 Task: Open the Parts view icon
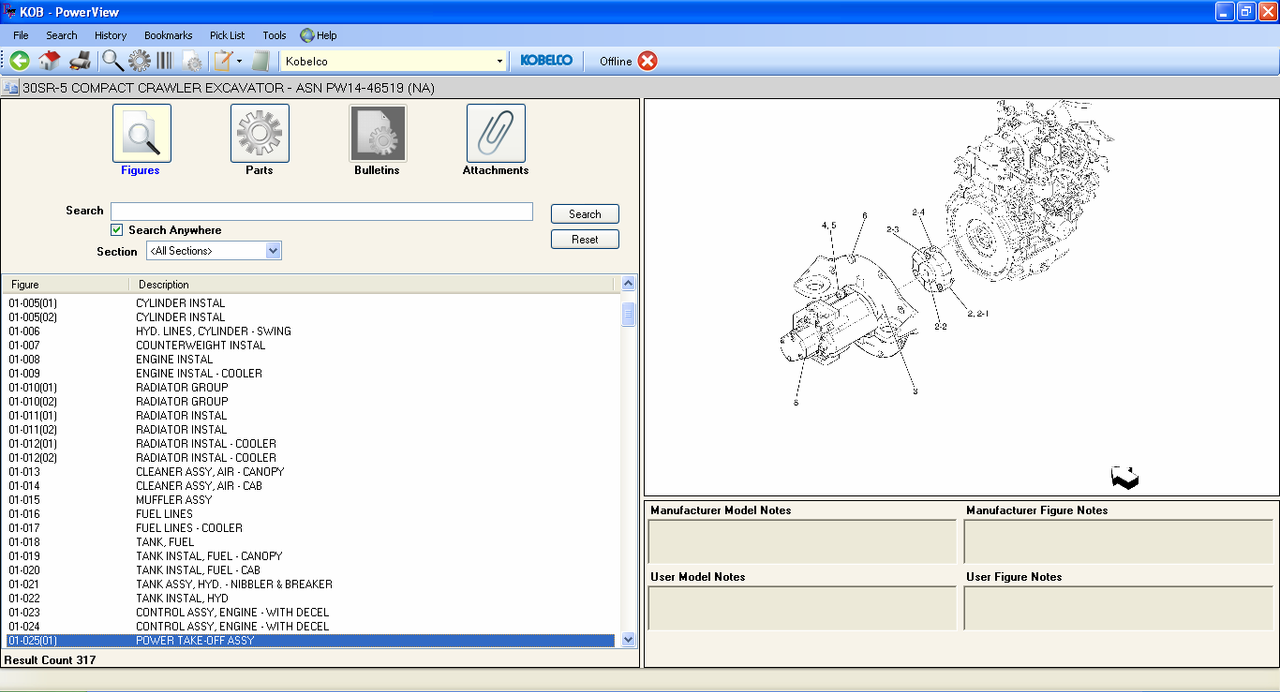[260, 133]
